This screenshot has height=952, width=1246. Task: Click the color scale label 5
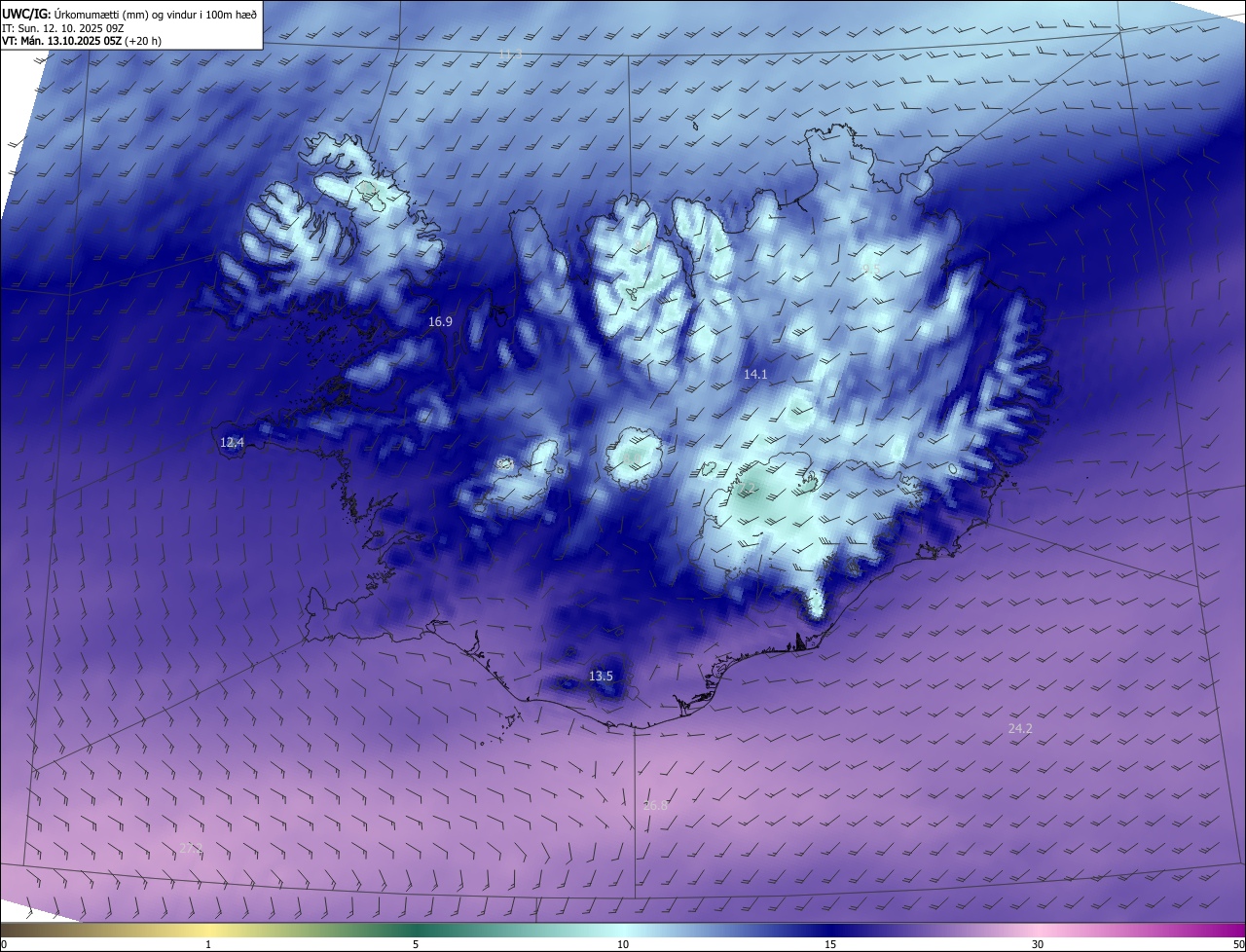tap(416, 944)
